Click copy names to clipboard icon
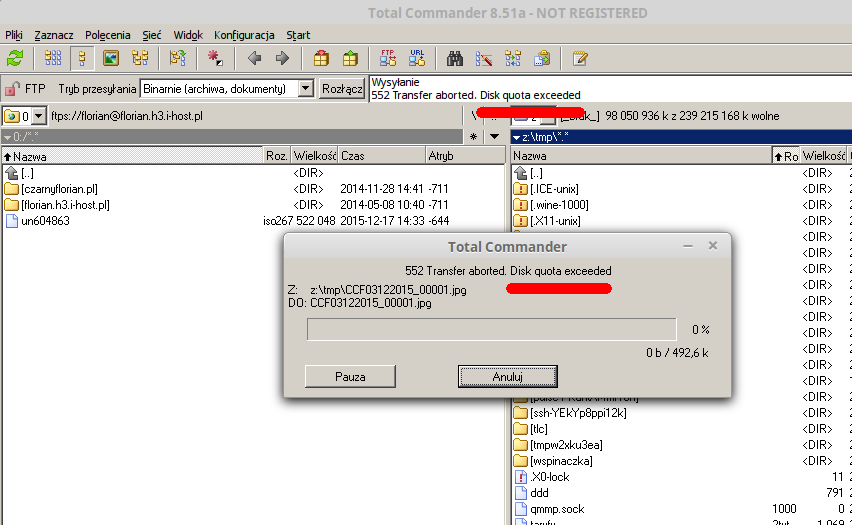This screenshot has width=852, height=525. tap(542, 58)
